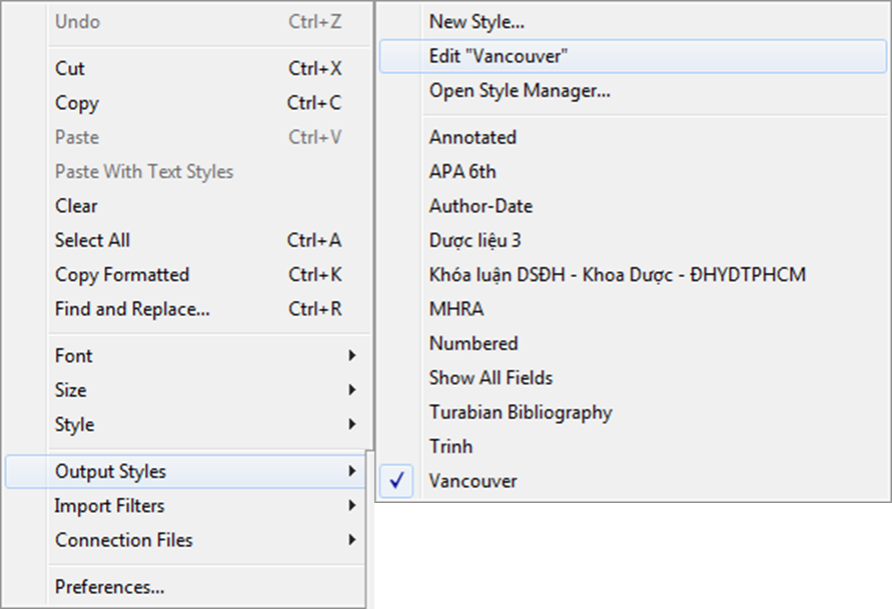892x609 pixels.
Task: Choose Turabian Bibliography style
Action: pos(633,412)
